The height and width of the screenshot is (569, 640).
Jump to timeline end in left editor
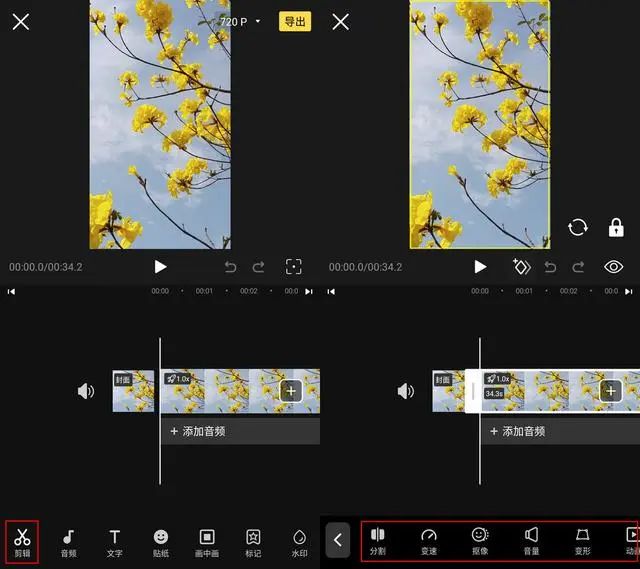point(309,291)
